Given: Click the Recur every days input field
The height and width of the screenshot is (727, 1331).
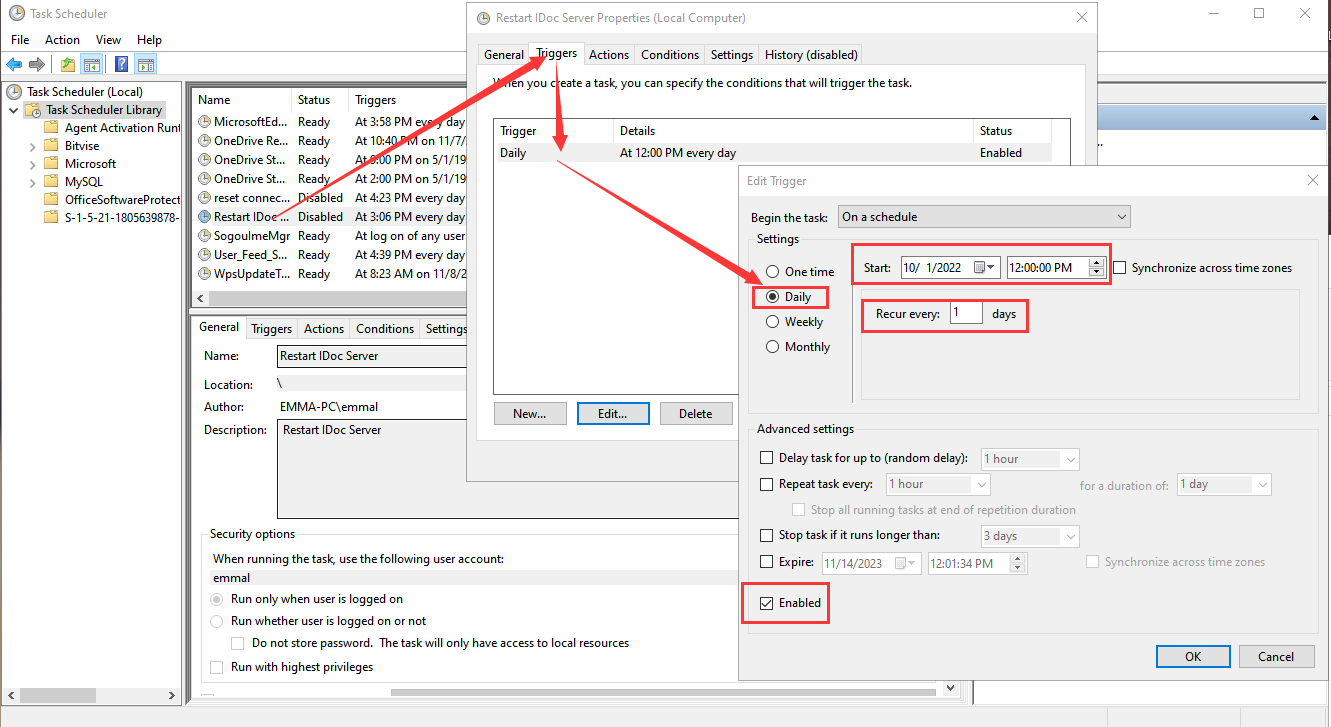Looking at the screenshot, I should (x=966, y=314).
